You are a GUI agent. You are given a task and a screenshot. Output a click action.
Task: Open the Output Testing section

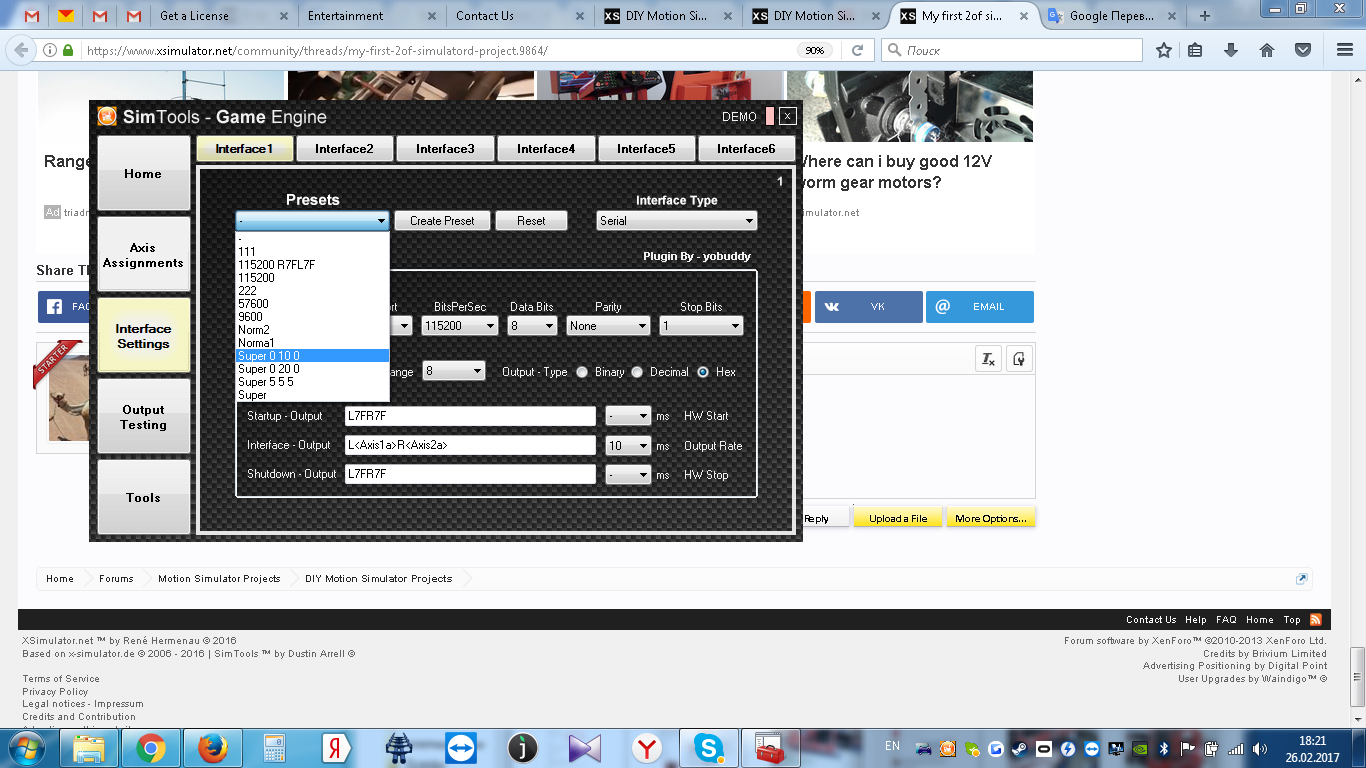(x=143, y=417)
